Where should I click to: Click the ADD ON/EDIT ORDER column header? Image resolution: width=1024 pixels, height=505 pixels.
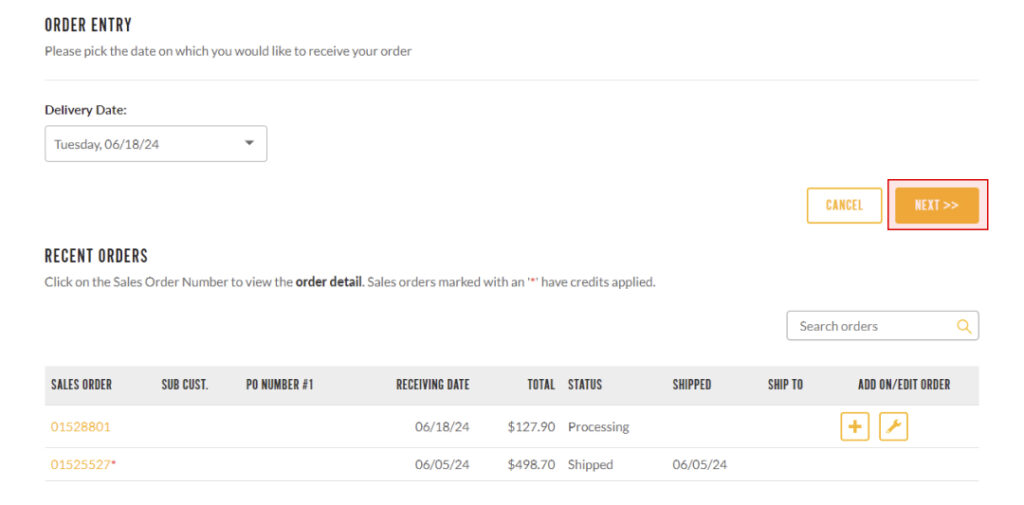[x=904, y=385]
